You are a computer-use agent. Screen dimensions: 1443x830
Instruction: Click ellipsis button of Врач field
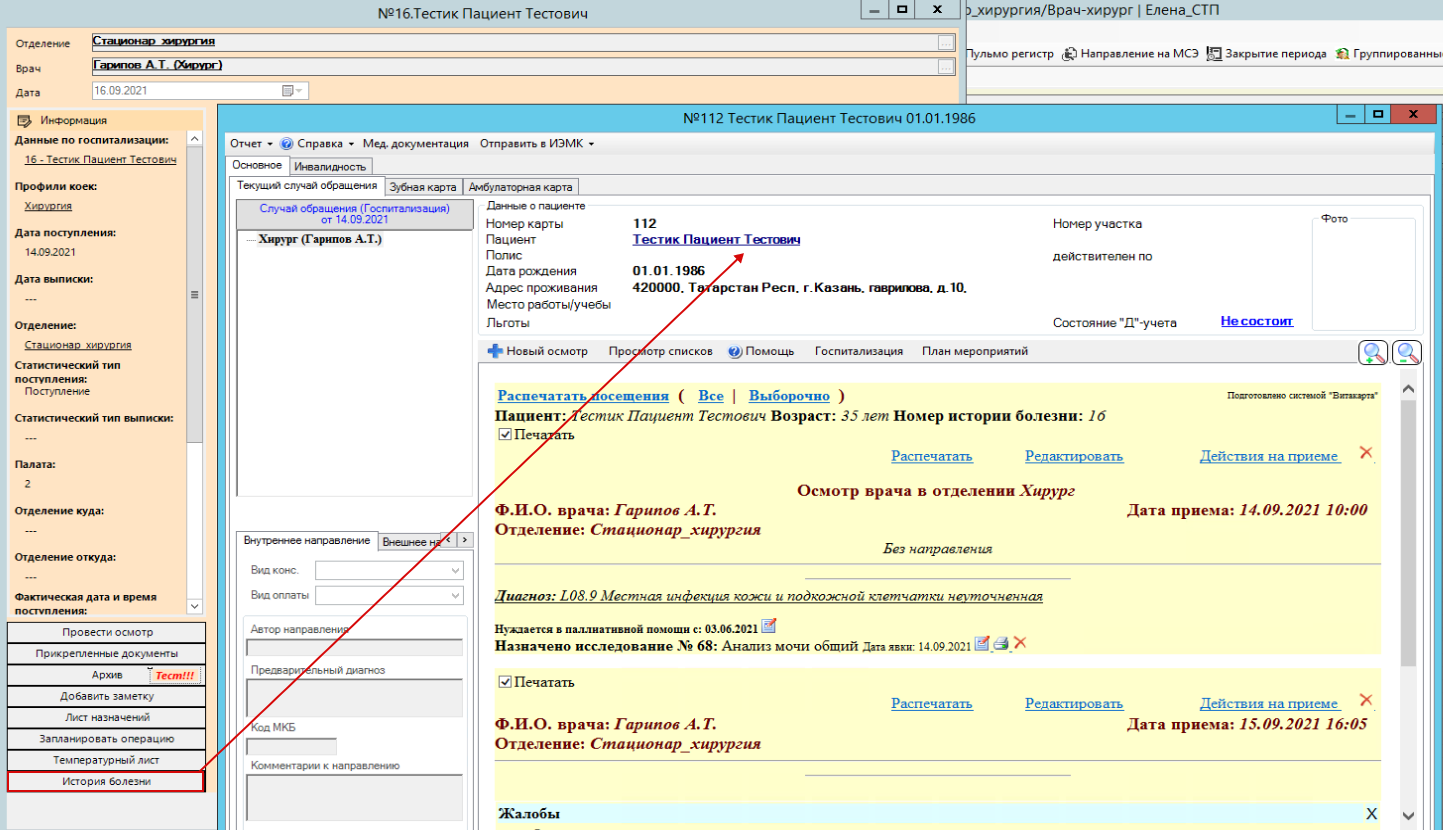click(945, 66)
